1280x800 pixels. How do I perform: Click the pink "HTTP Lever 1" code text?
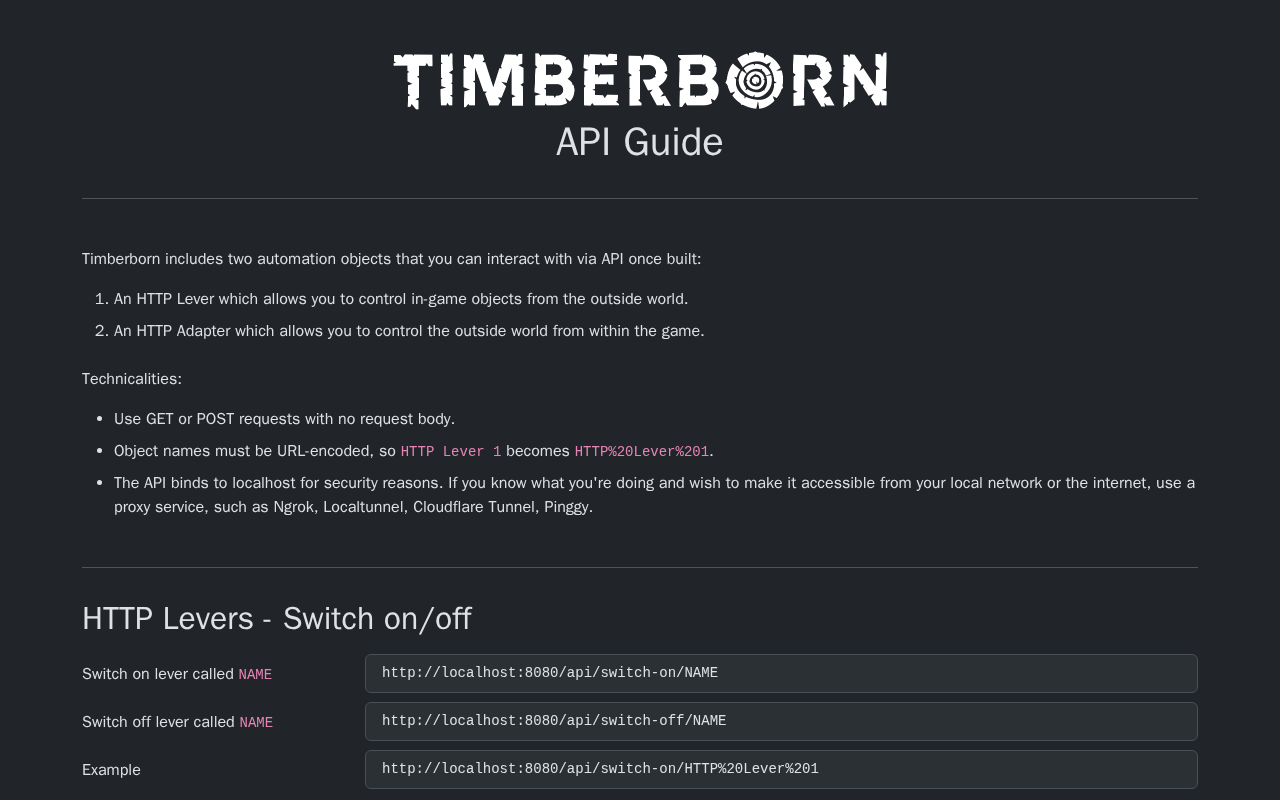[450, 452]
